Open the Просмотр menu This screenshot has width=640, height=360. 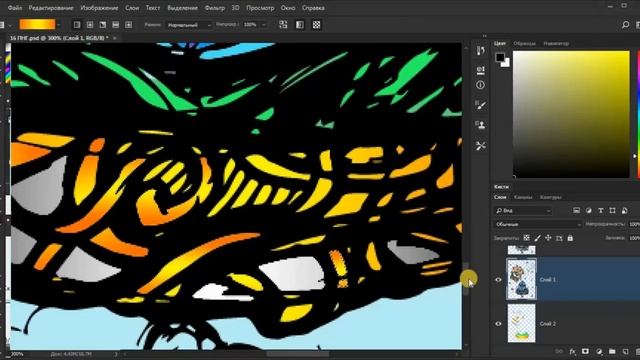pos(260,8)
